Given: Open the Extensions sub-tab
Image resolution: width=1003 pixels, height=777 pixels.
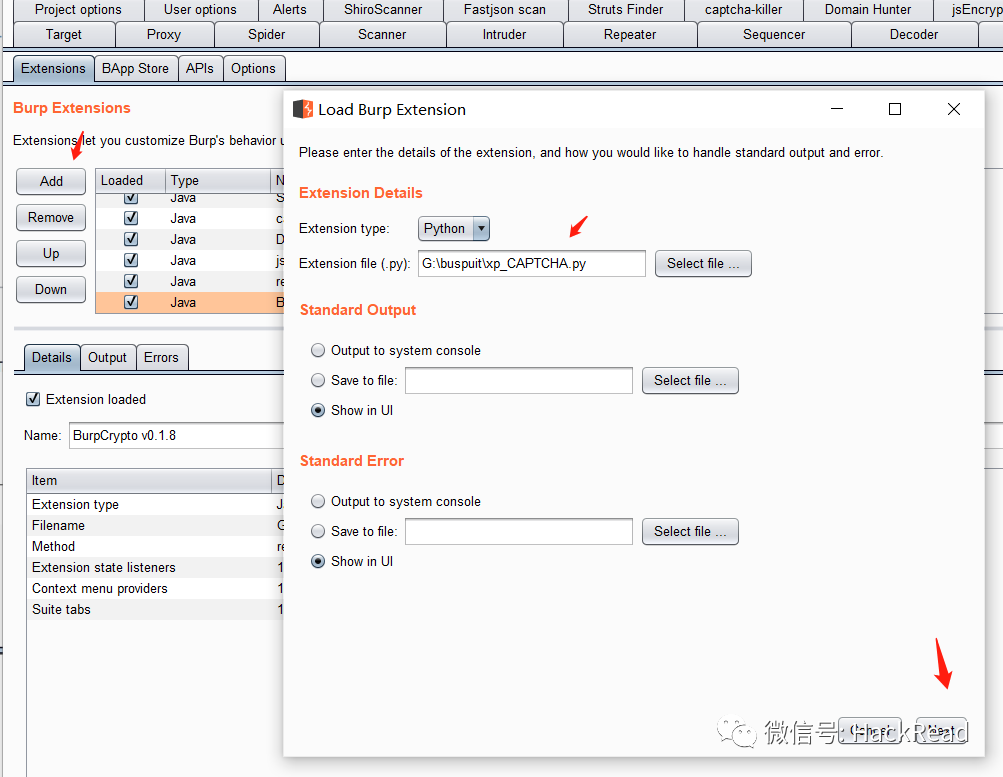Looking at the screenshot, I should coord(53,68).
